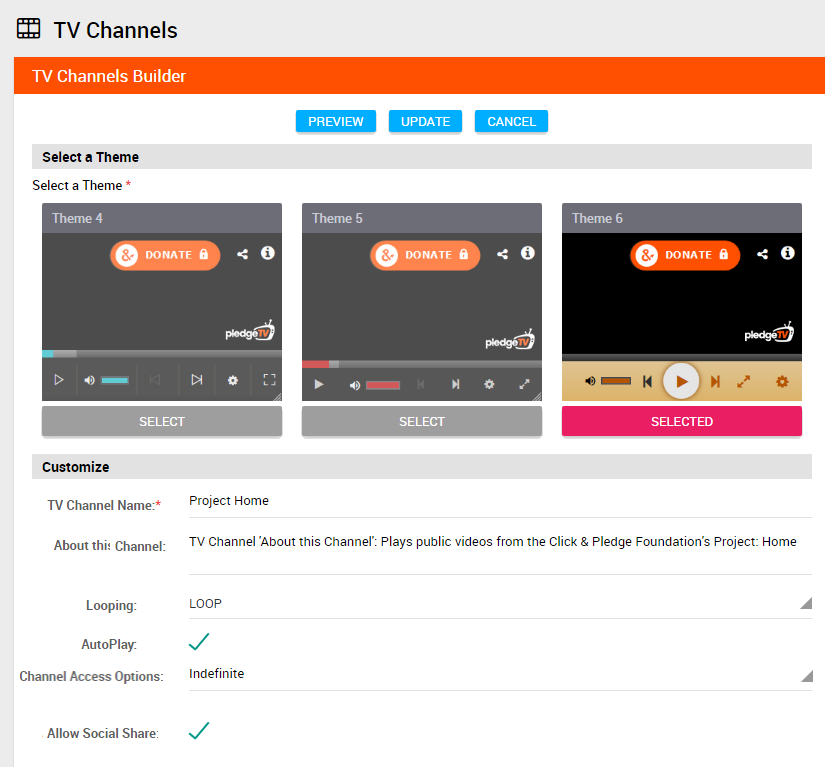Viewport: 825px width, 767px height.
Task: Click the Customize section header
Action: pos(422,467)
